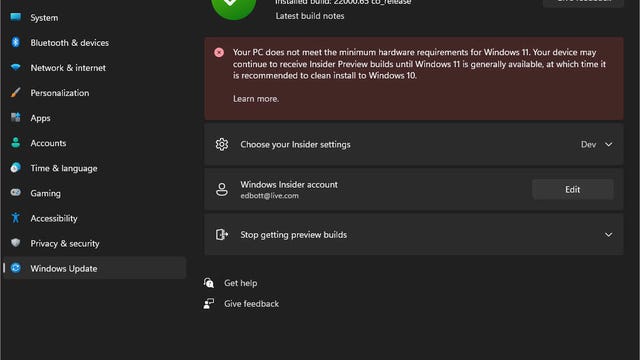Open Accounts settings page
The image size is (640, 360).
[x=48, y=143]
